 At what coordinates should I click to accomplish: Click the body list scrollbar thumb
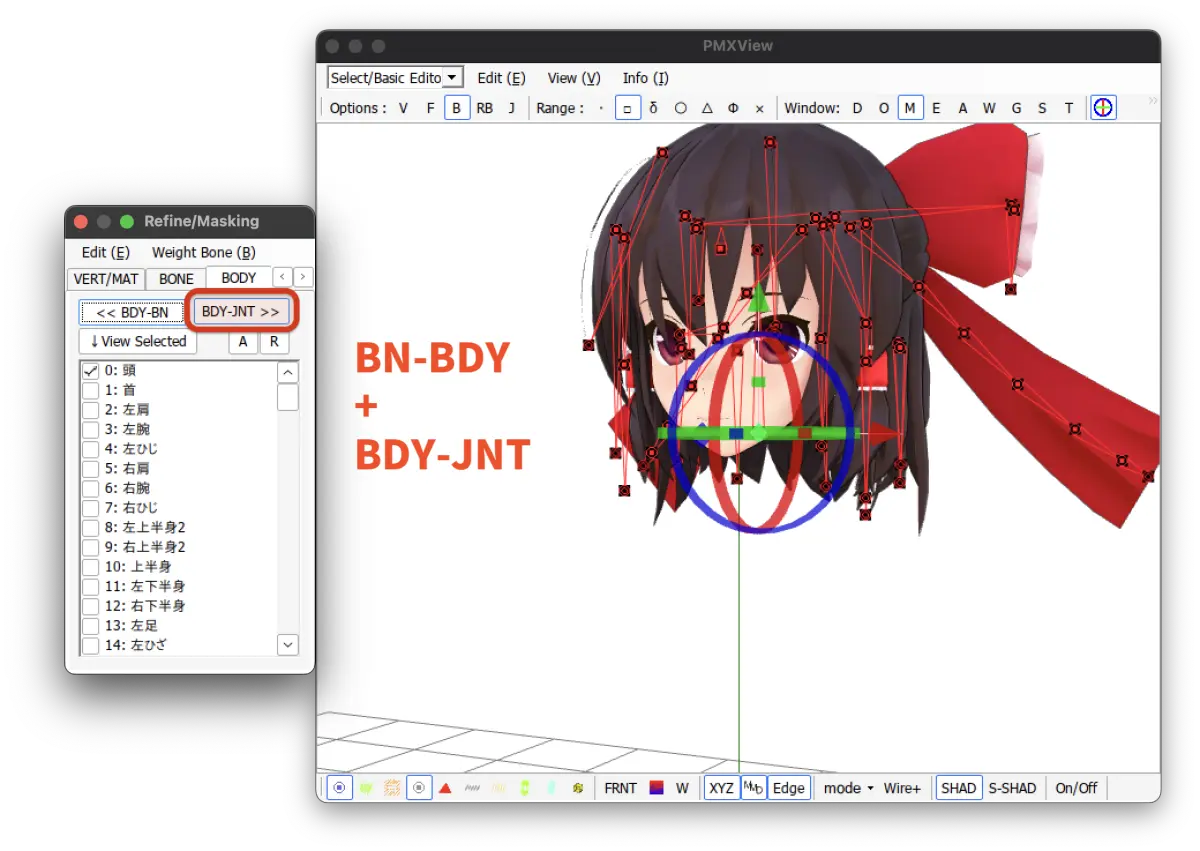(288, 397)
